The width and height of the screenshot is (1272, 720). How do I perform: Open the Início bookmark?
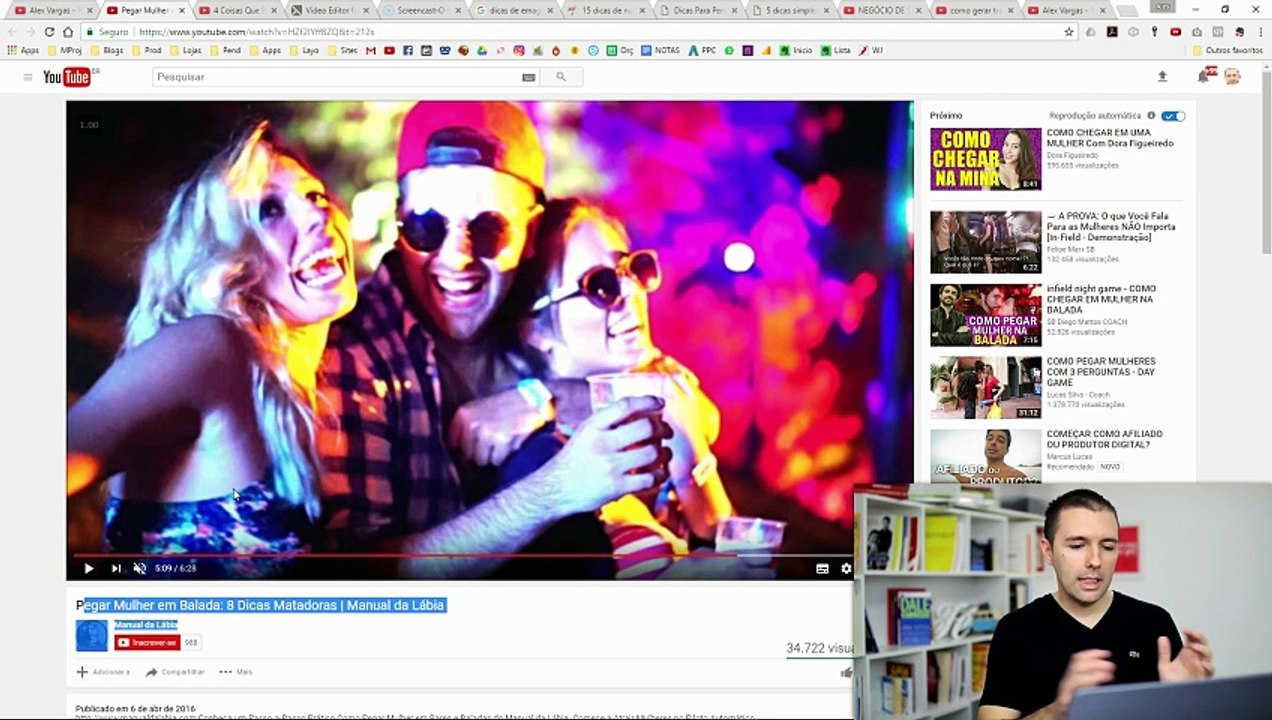coord(796,50)
